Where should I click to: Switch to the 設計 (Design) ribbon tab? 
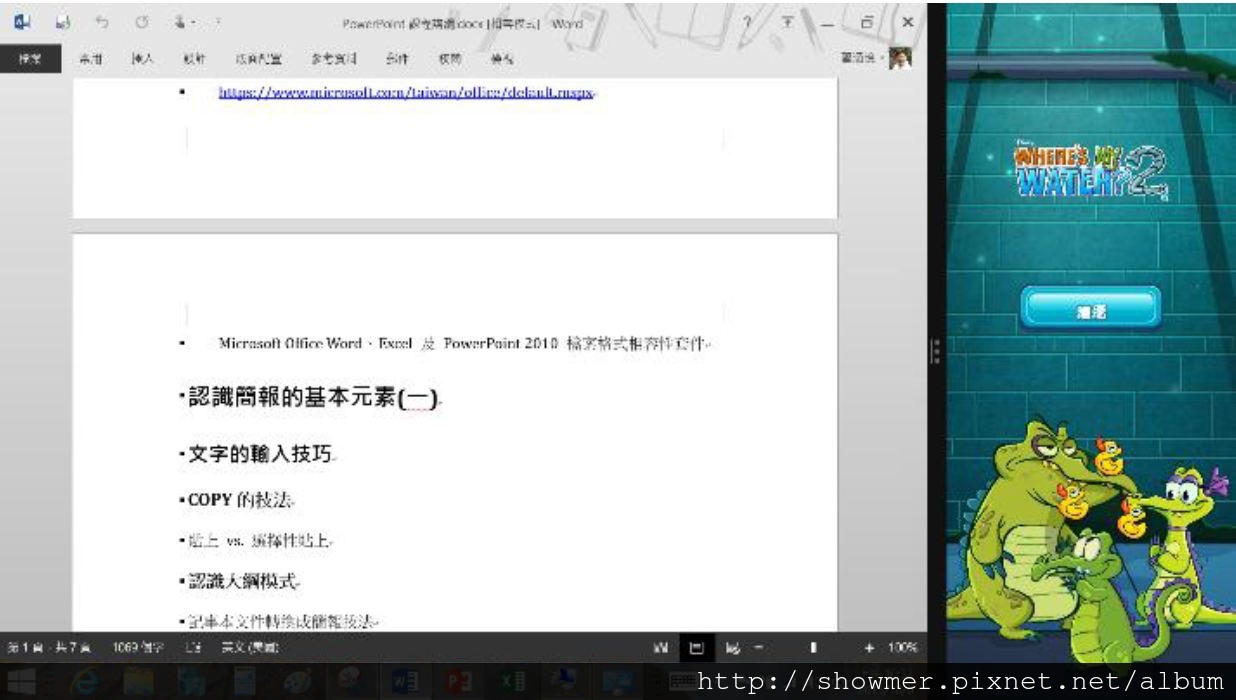[x=194, y=59]
